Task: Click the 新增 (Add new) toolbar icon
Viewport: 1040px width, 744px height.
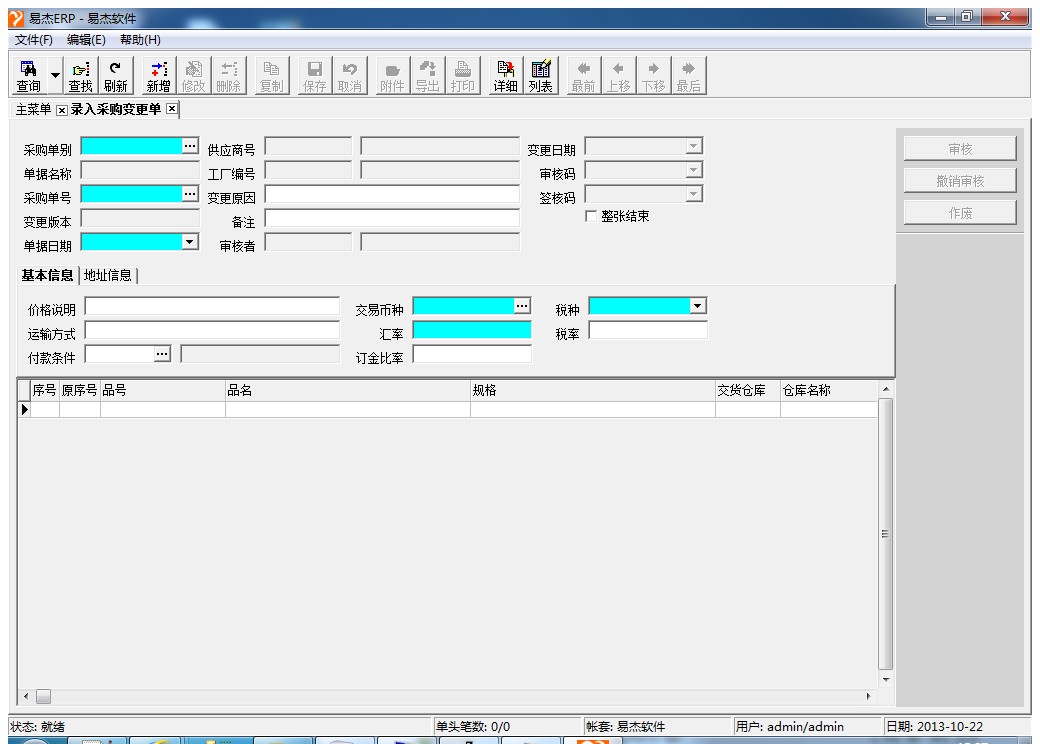Action: click(159, 76)
